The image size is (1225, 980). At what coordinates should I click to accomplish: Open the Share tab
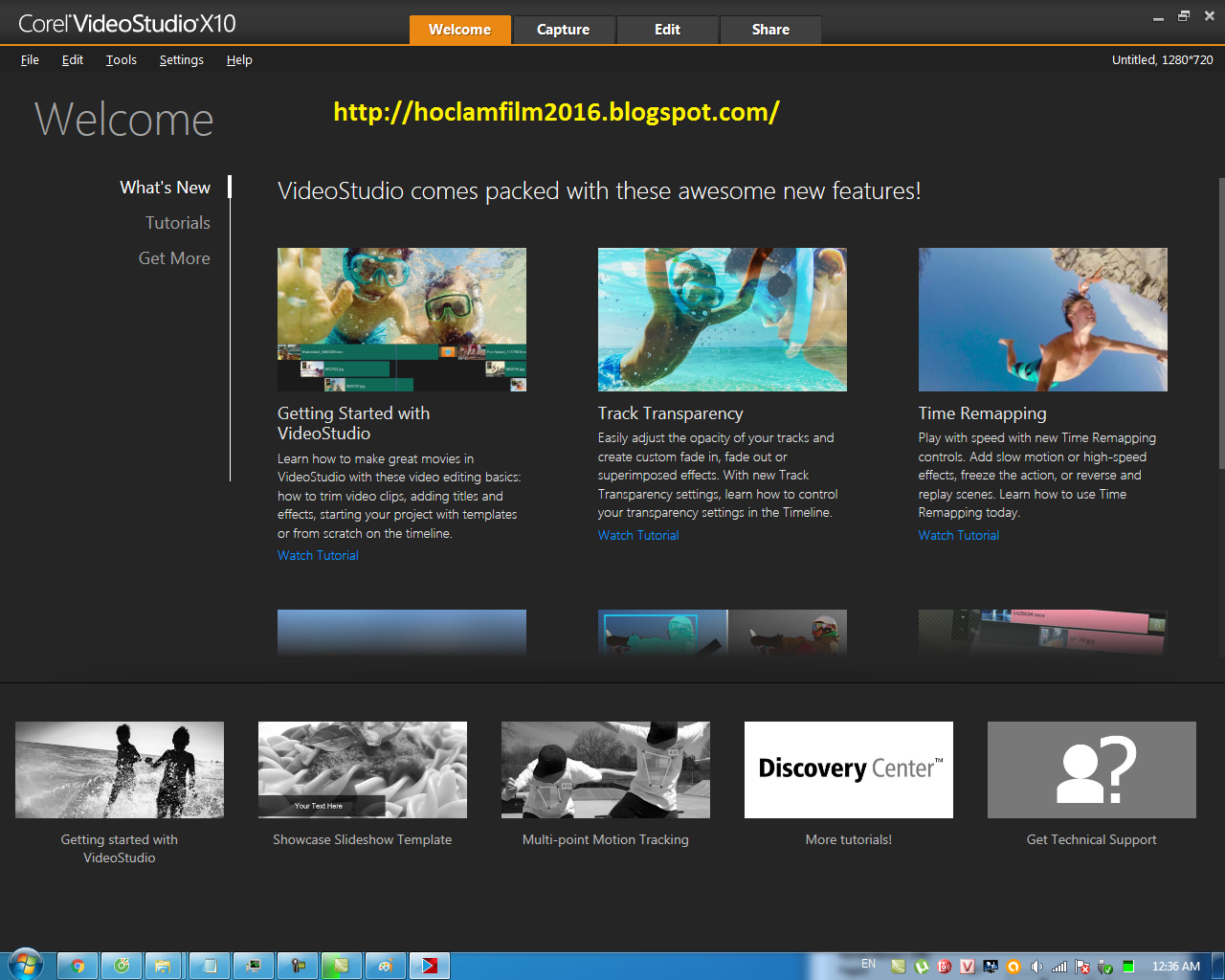click(770, 30)
